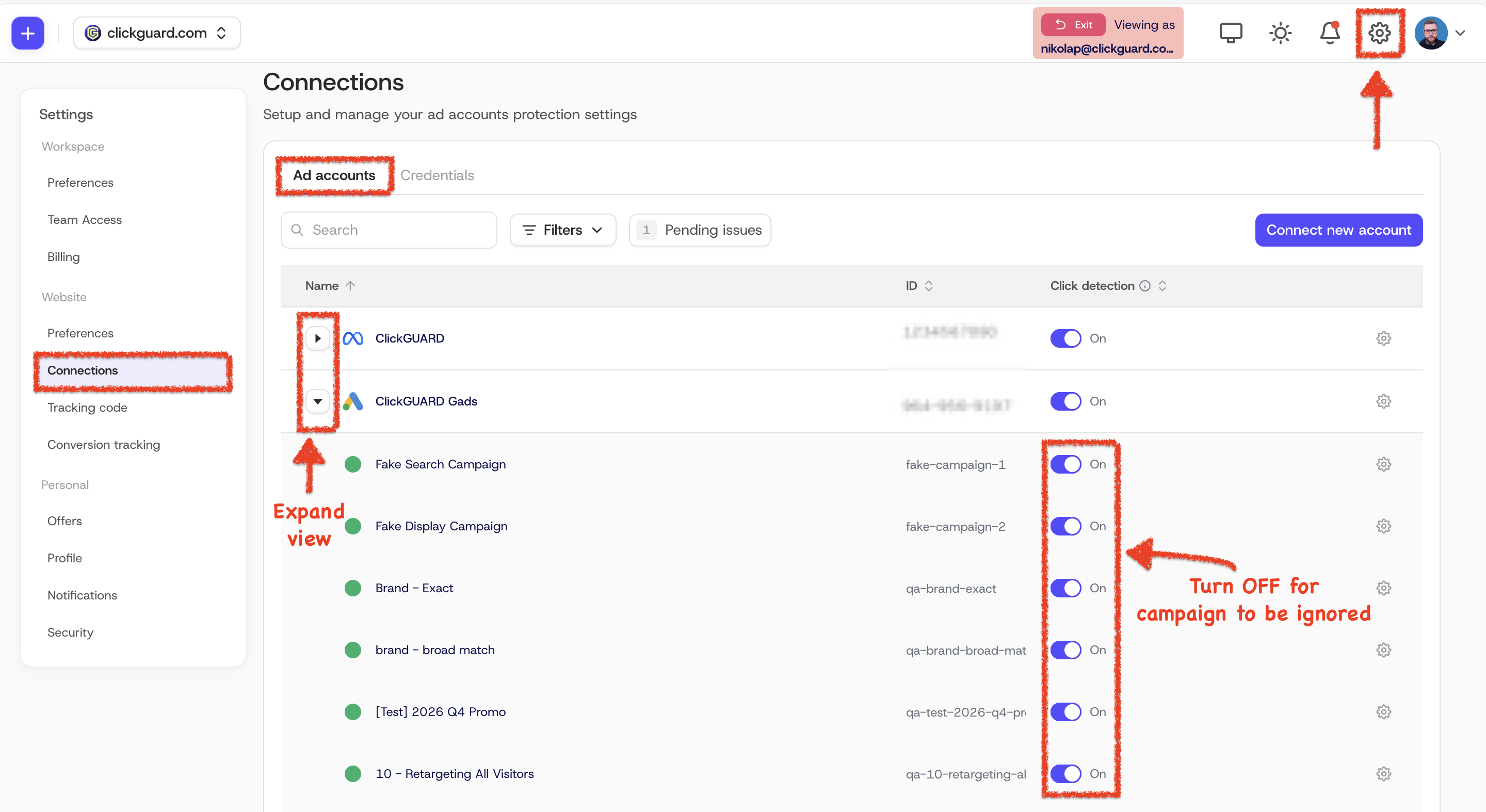This screenshot has height=812, width=1486.
Task: Click the Exit viewing-as button
Action: [x=1073, y=25]
